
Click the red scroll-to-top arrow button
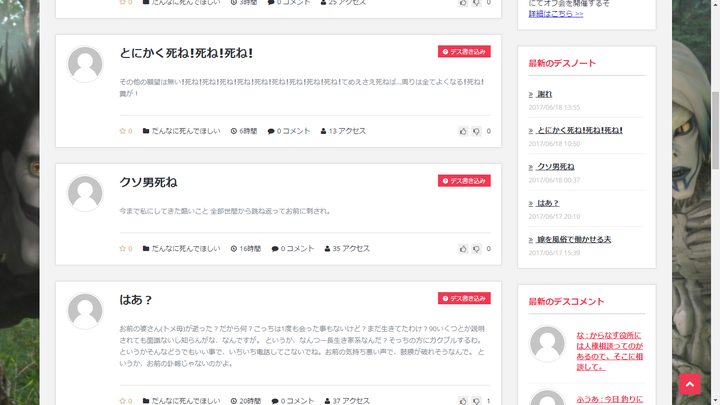coord(690,384)
